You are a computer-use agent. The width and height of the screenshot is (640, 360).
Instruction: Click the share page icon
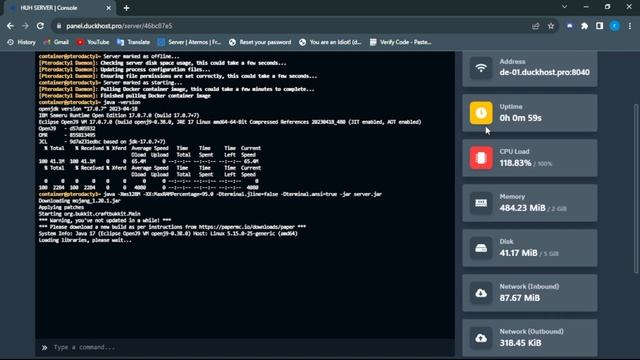(536, 26)
